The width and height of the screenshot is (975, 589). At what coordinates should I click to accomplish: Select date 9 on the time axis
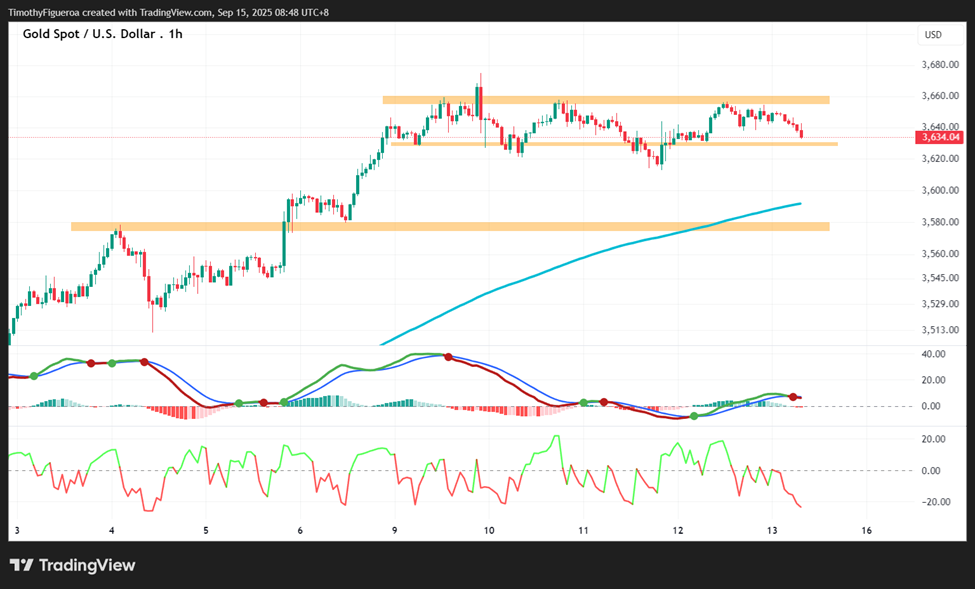(395, 531)
